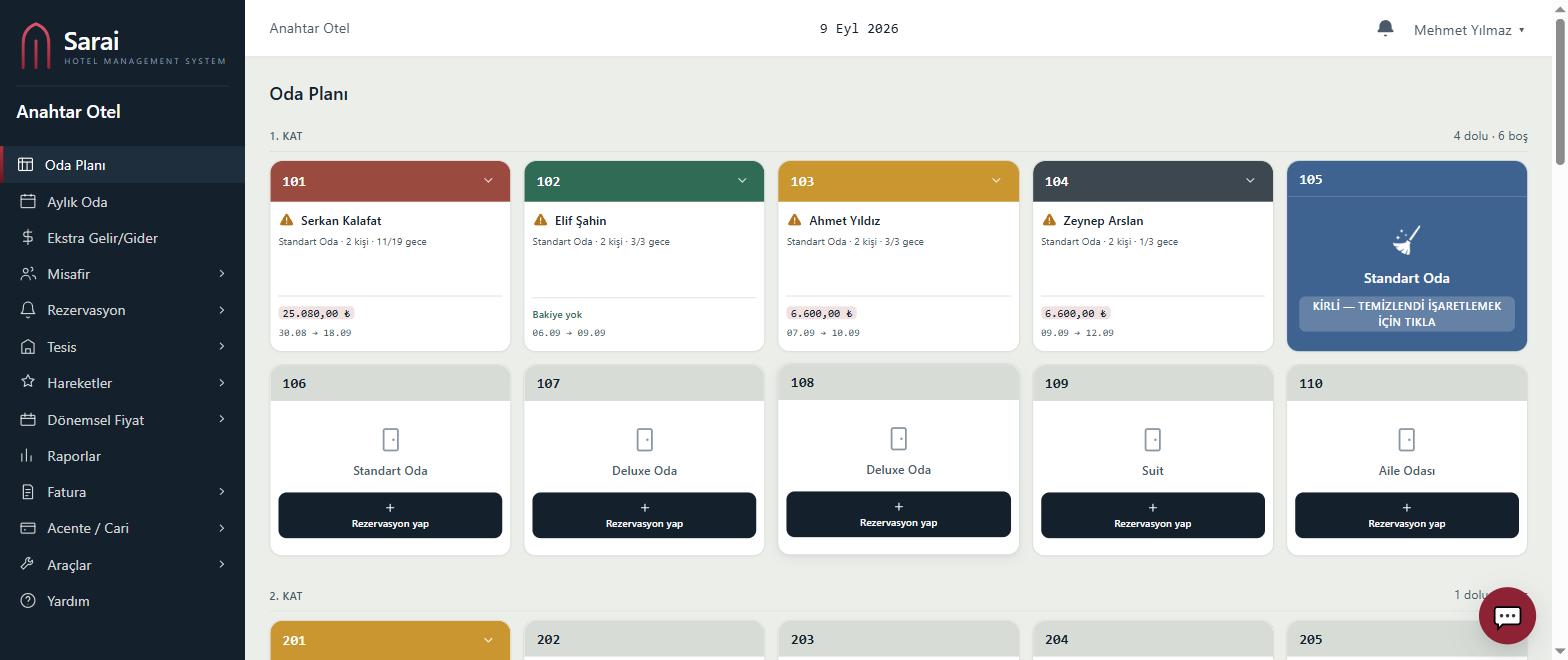
Task: Make reservation for room 108
Action: click(898, 514)
